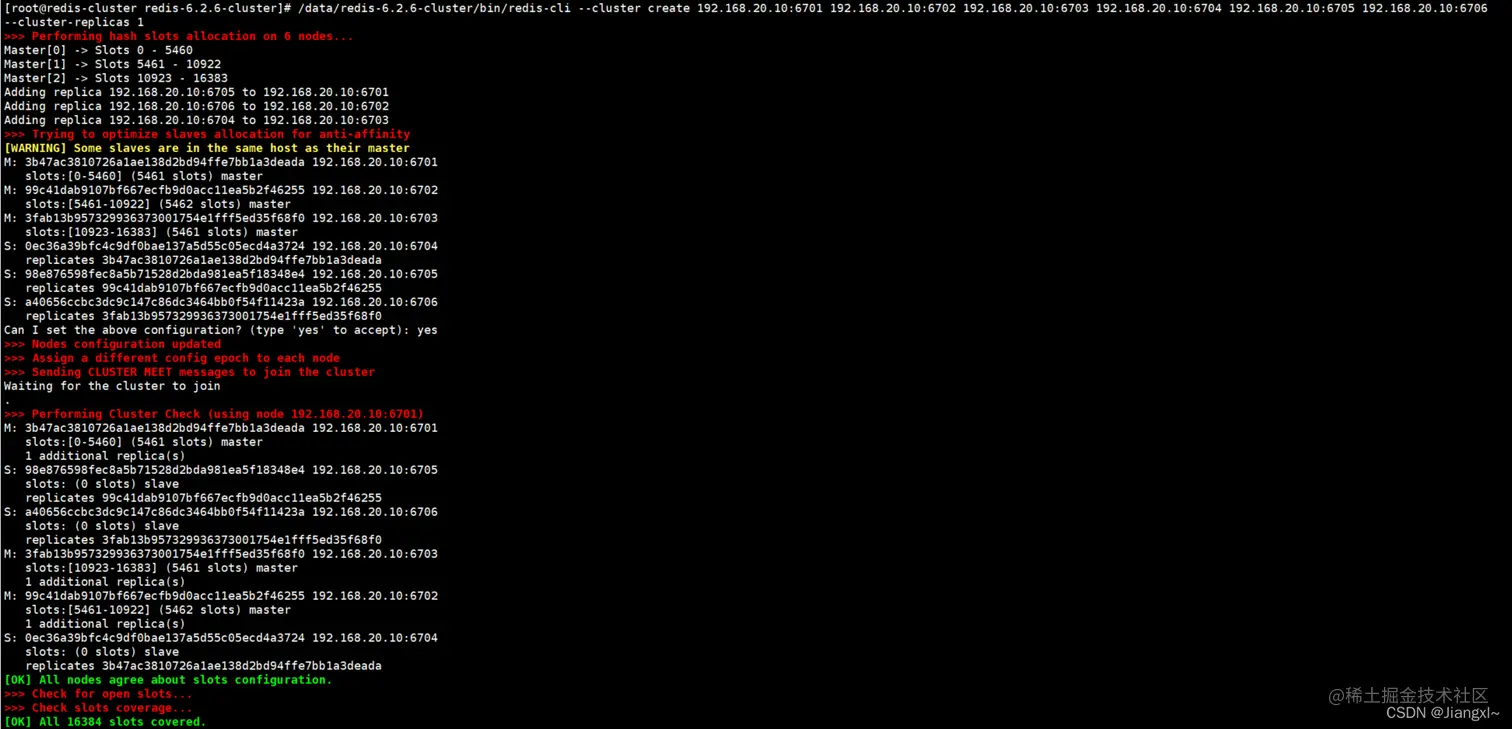Screen dimensions: 1512x729
Task: Click '>>> Assign a different config epoch to each node'
Action: pyautogui.click(x=172, y=358)
